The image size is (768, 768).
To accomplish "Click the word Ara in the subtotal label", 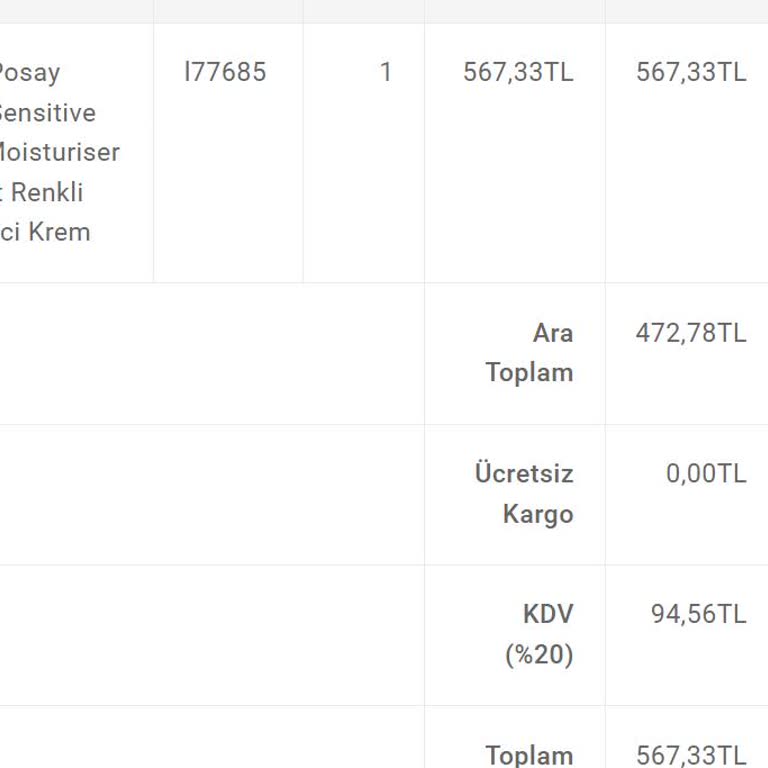I will click(552, 333).
